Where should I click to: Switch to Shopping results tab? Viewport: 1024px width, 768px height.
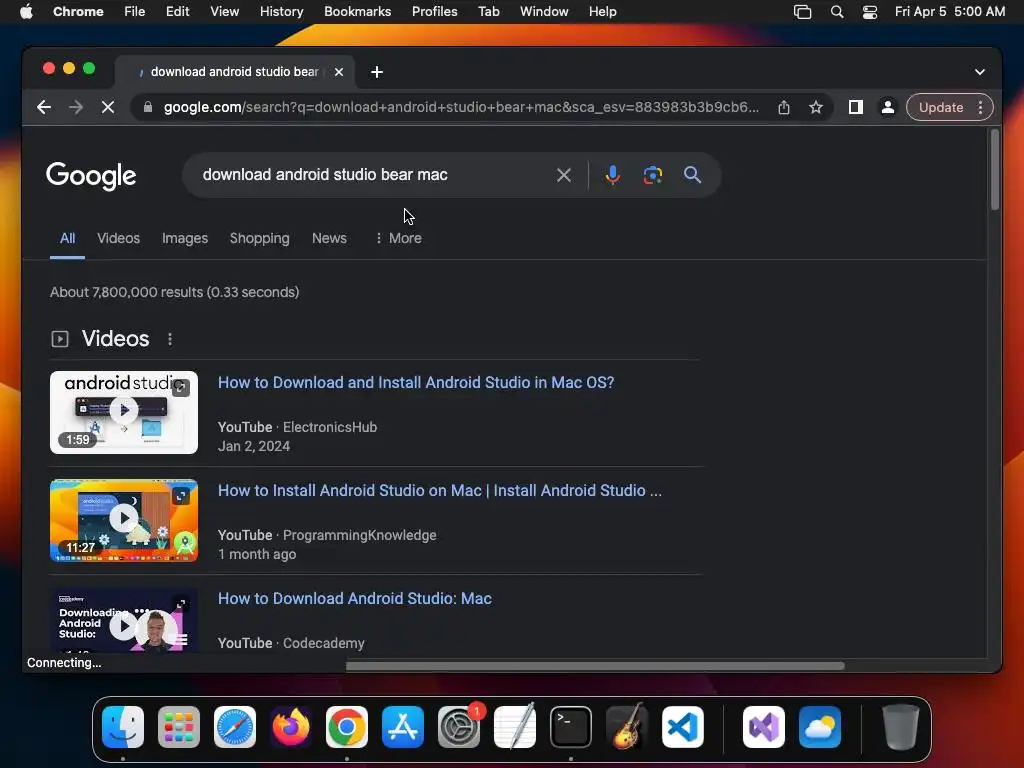pos(259,238)
